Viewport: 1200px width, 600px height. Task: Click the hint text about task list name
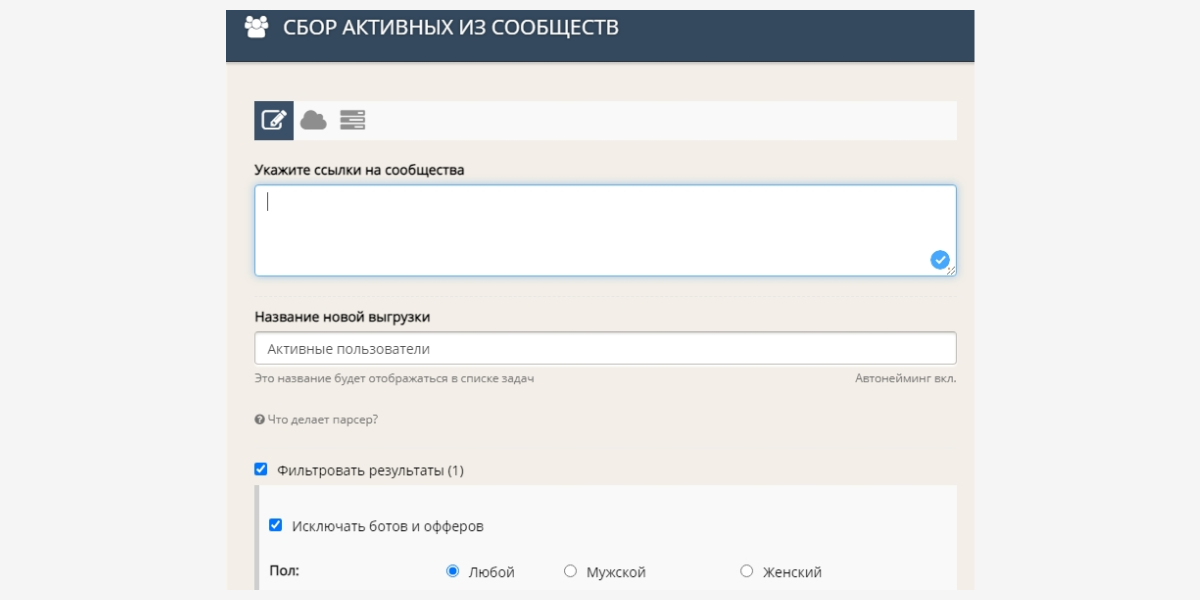click(394, 379)
